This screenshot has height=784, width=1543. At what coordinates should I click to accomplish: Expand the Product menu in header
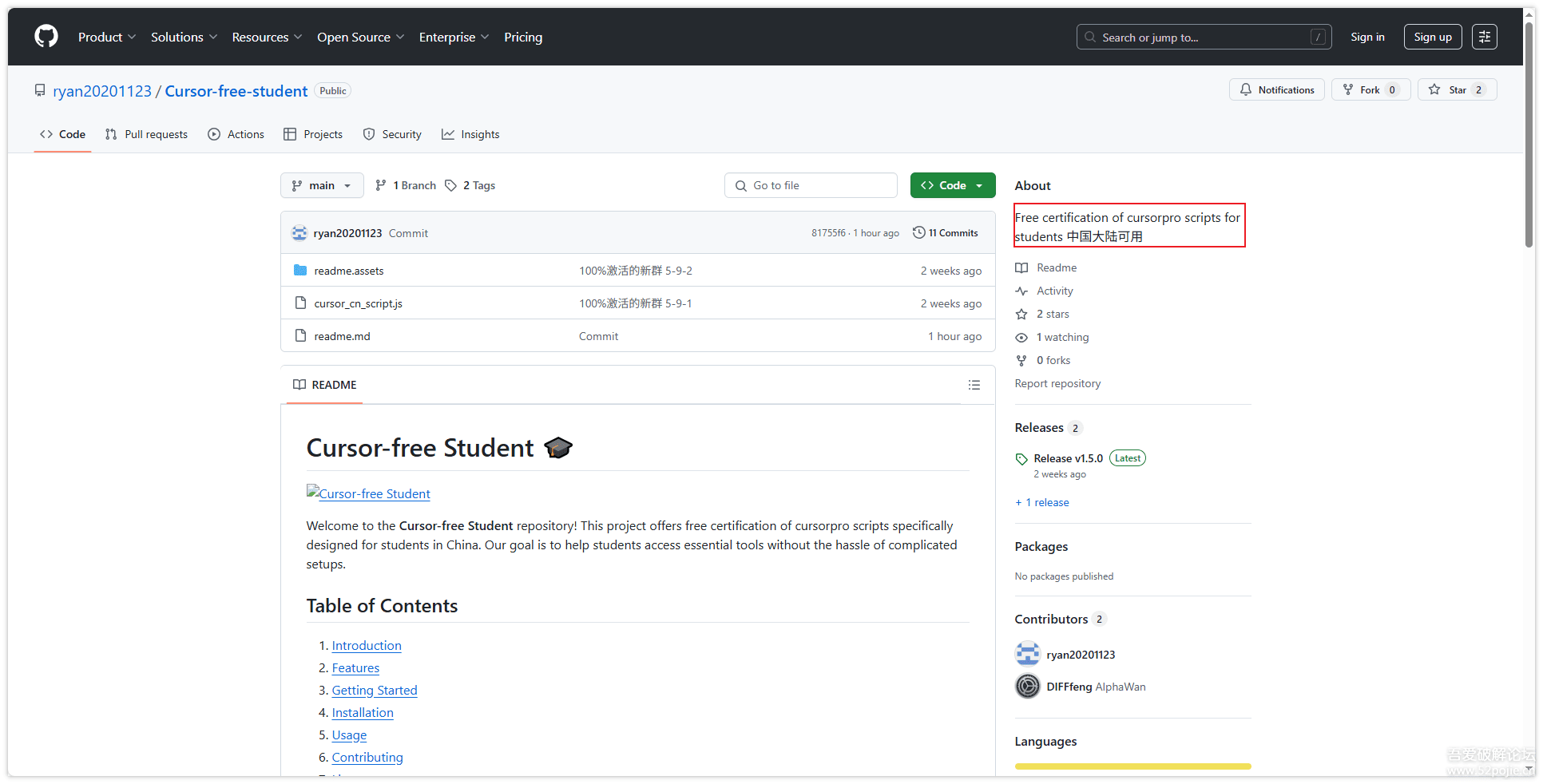107,38
